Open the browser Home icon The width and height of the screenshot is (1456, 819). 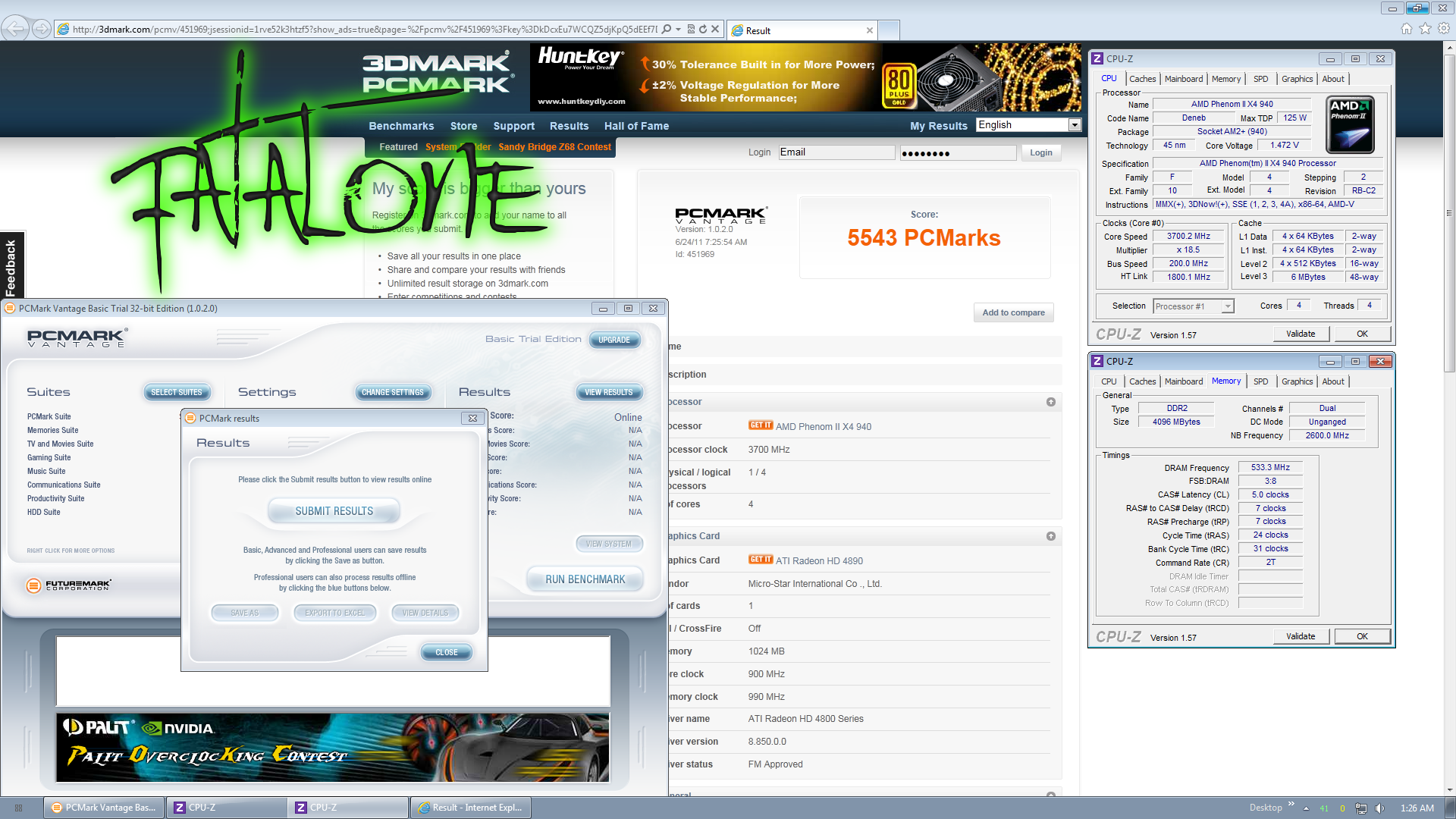1406,29
